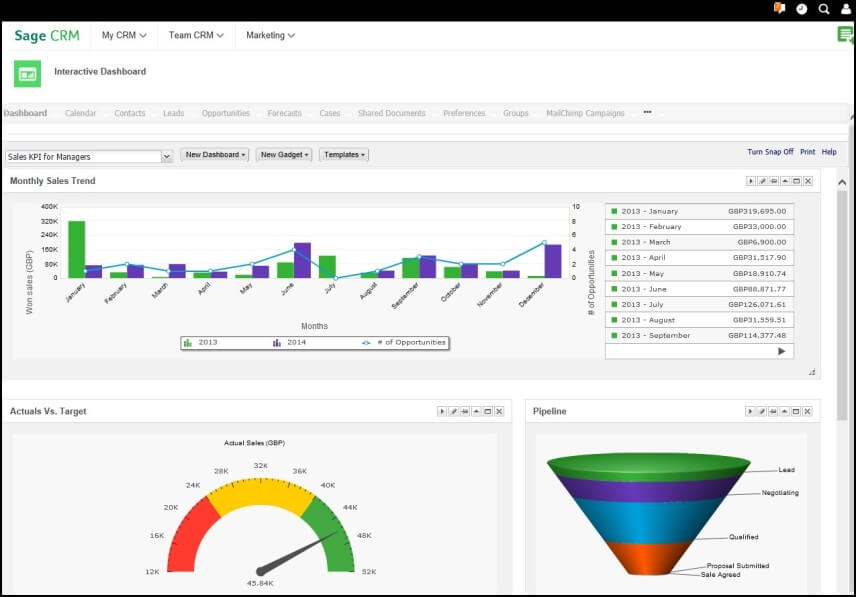Click the recent items clock icon
Screen dimensions: 856x597
(x=802, y=9)
